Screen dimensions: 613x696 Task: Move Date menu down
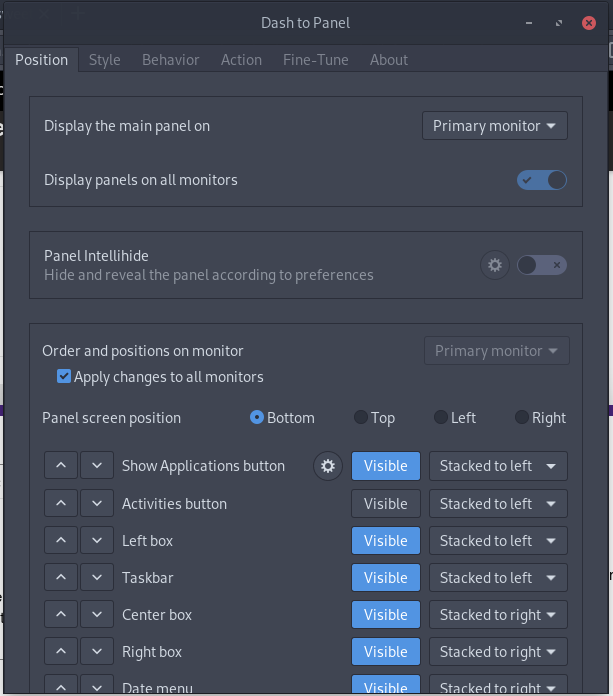coord(97,684)
